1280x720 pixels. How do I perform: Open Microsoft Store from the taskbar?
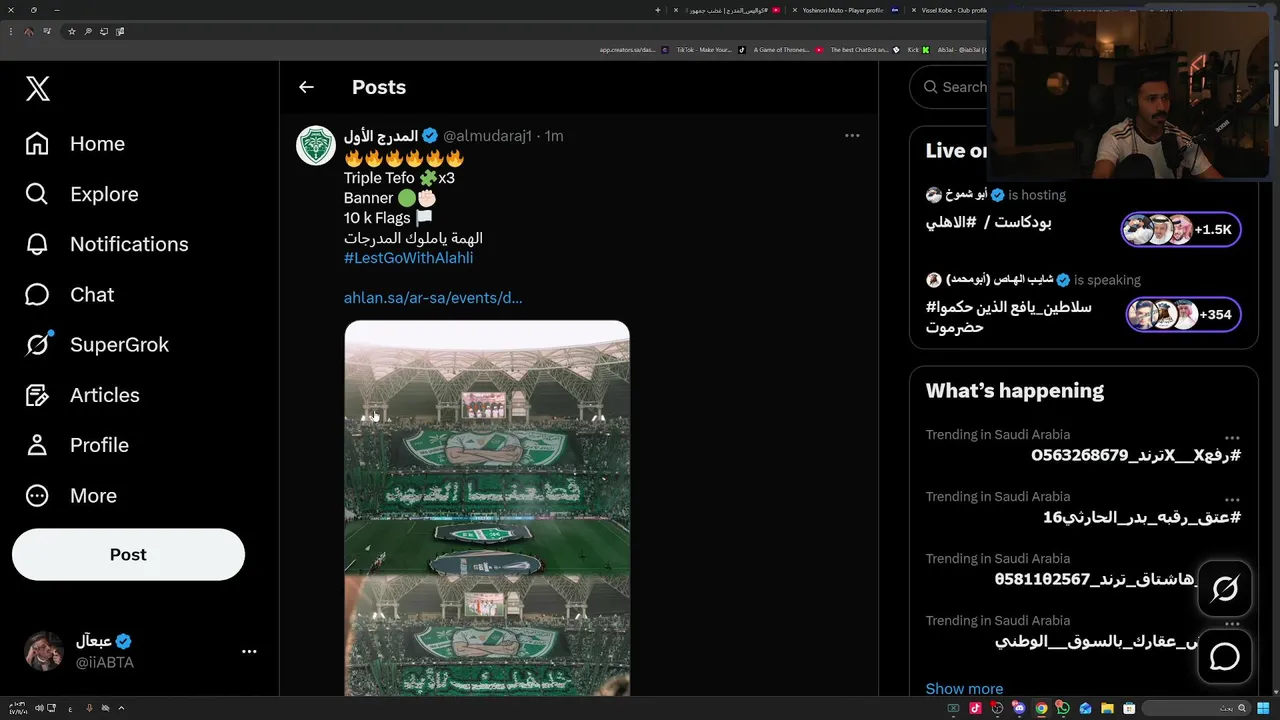(x=1129, y=708)
